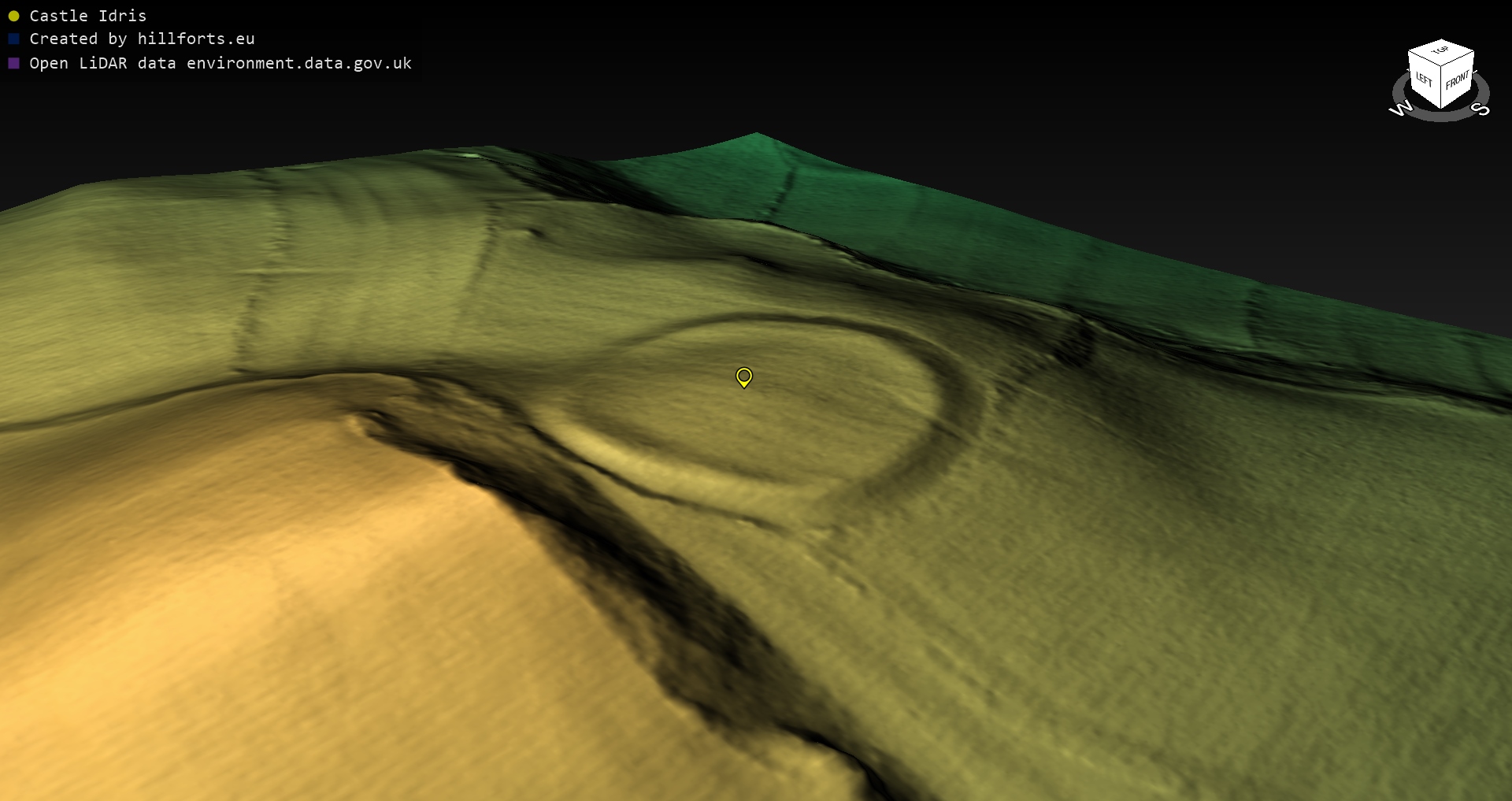Click the cube edge between TOP and LEFT
1512x801 pixels.
tap(1424, 60)
